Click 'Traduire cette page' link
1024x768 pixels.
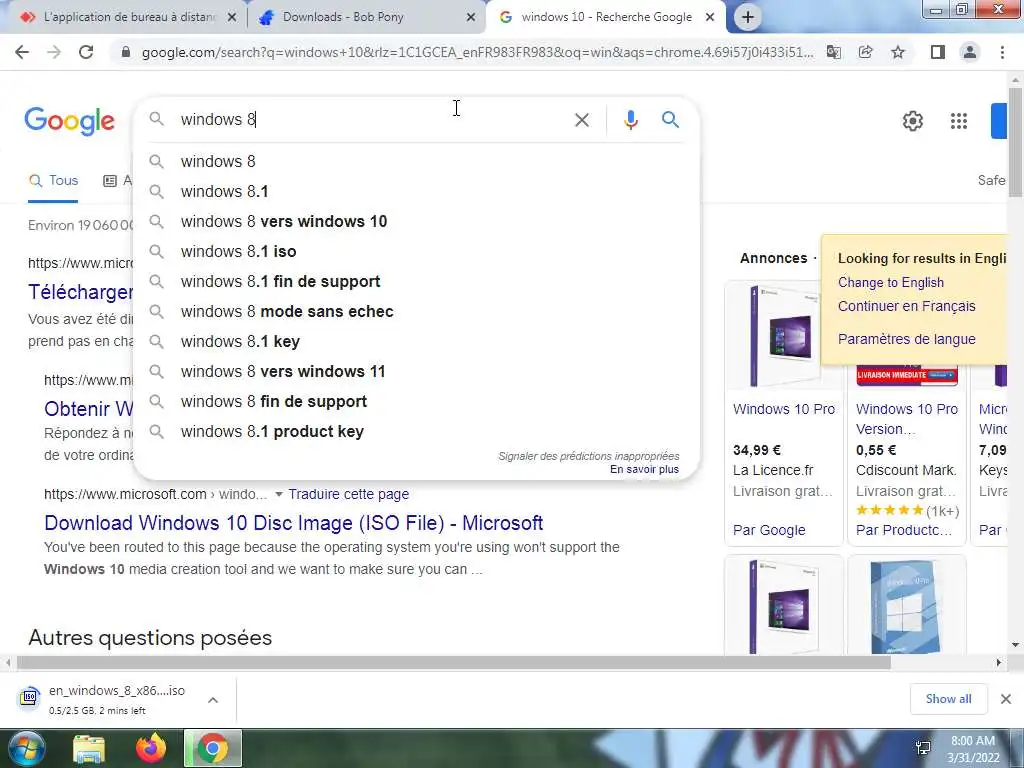tap(349, 494)
